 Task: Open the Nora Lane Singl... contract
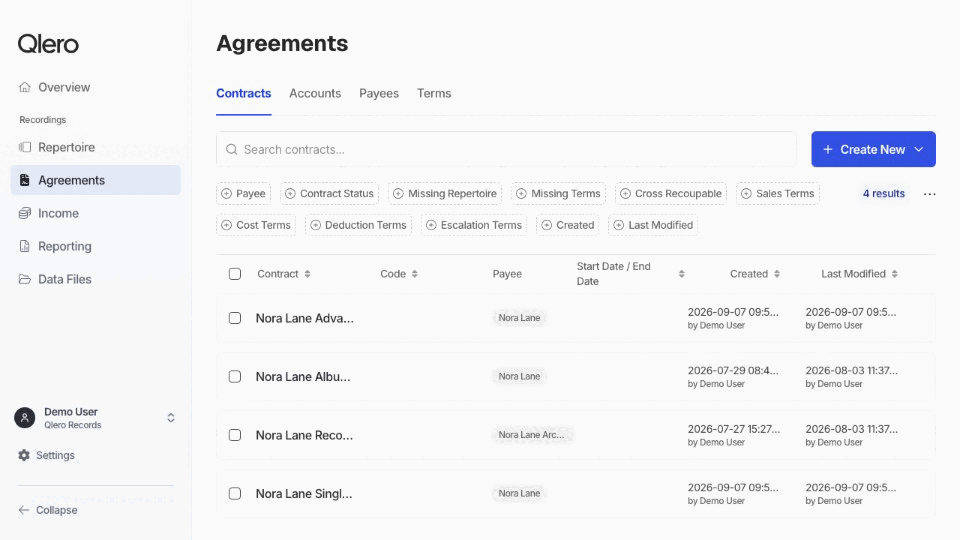(x=304, y=493)
